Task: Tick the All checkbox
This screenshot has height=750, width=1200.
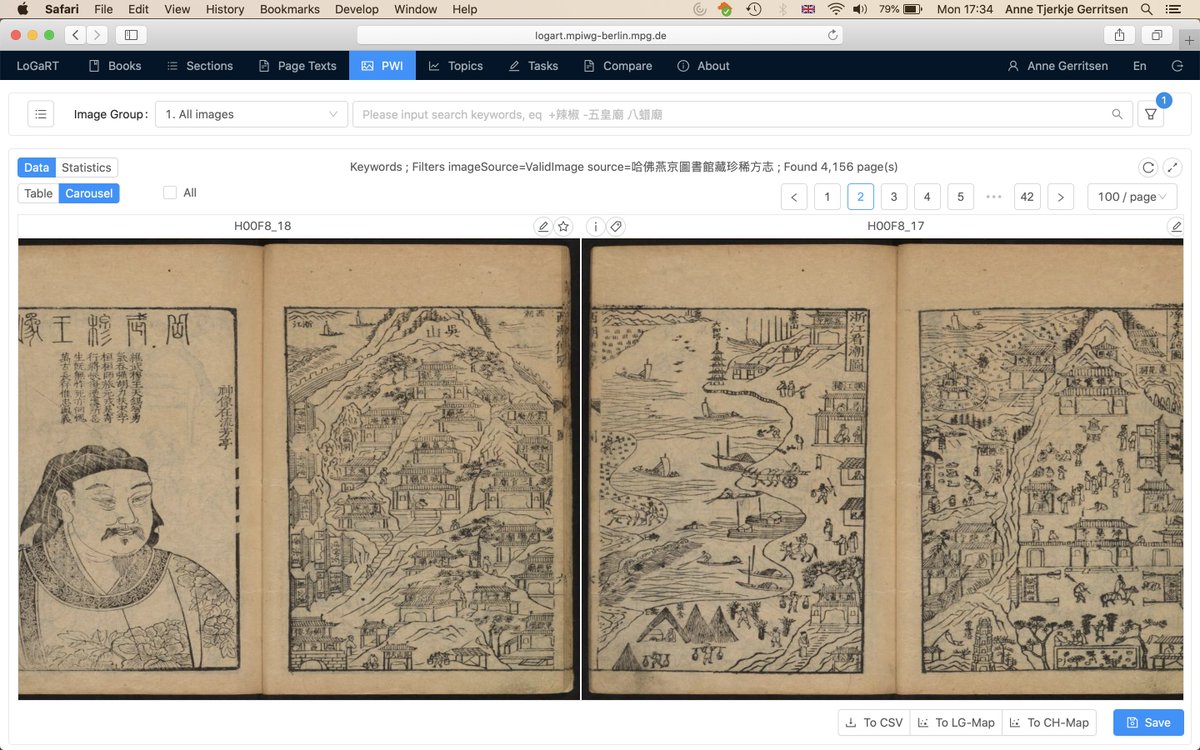Action: [170, 193]
